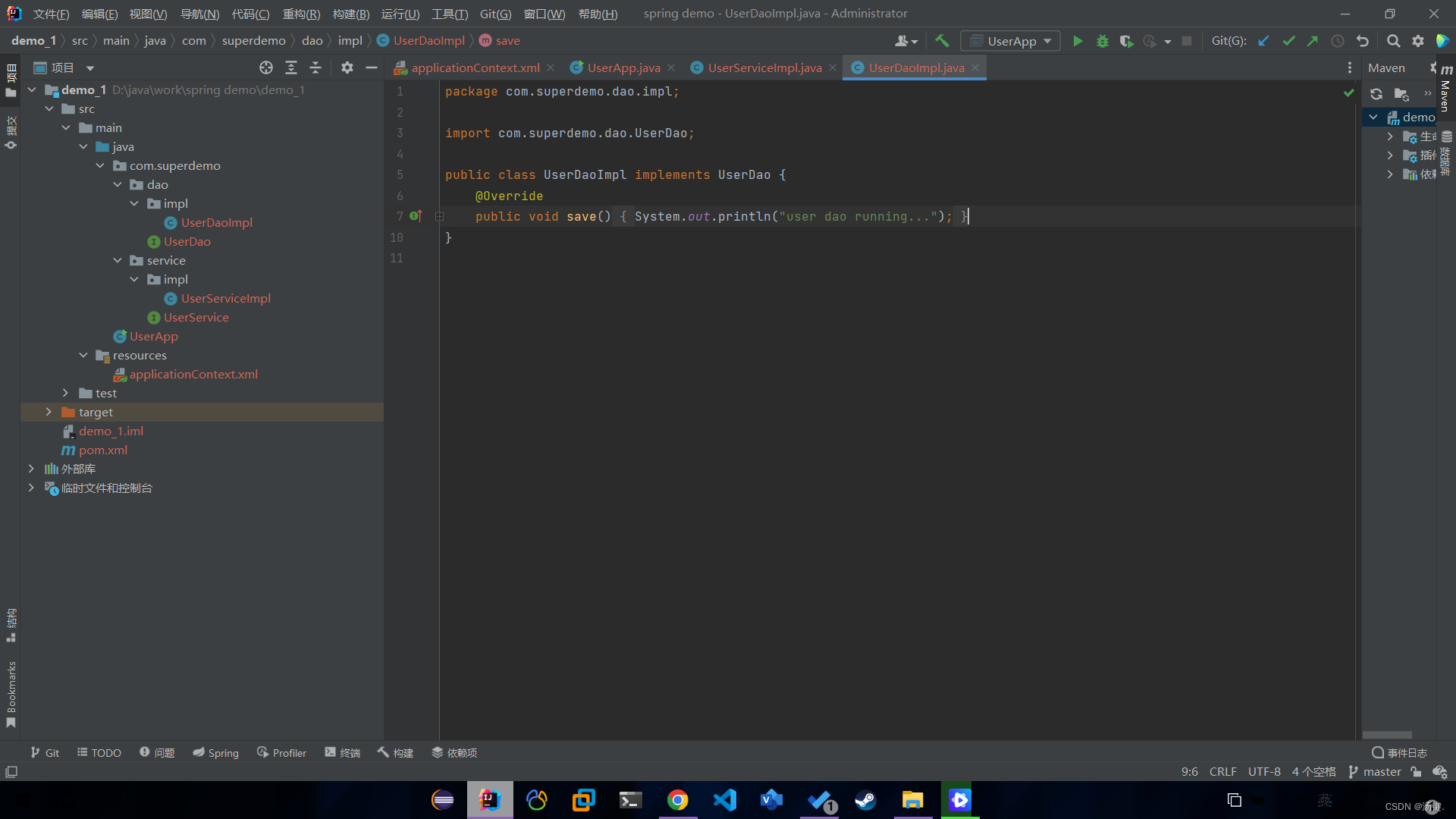Expand the target folder

coord(49,412)
